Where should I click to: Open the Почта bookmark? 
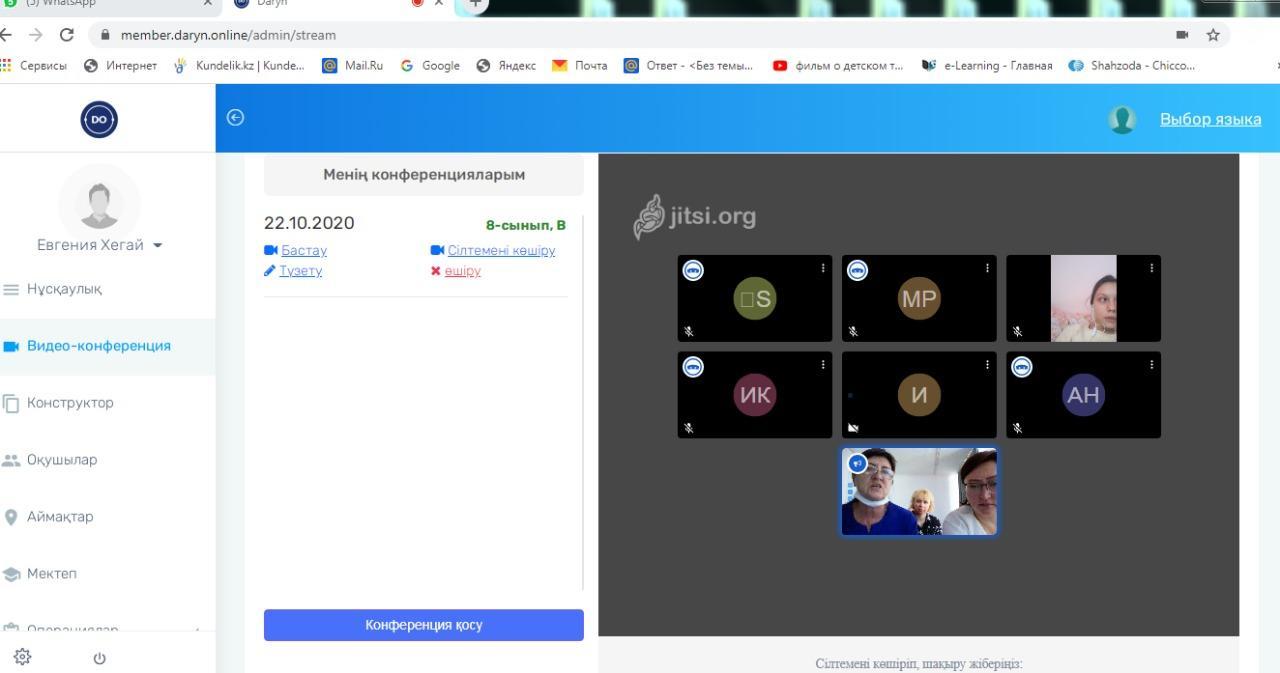(x=580, y=66)
